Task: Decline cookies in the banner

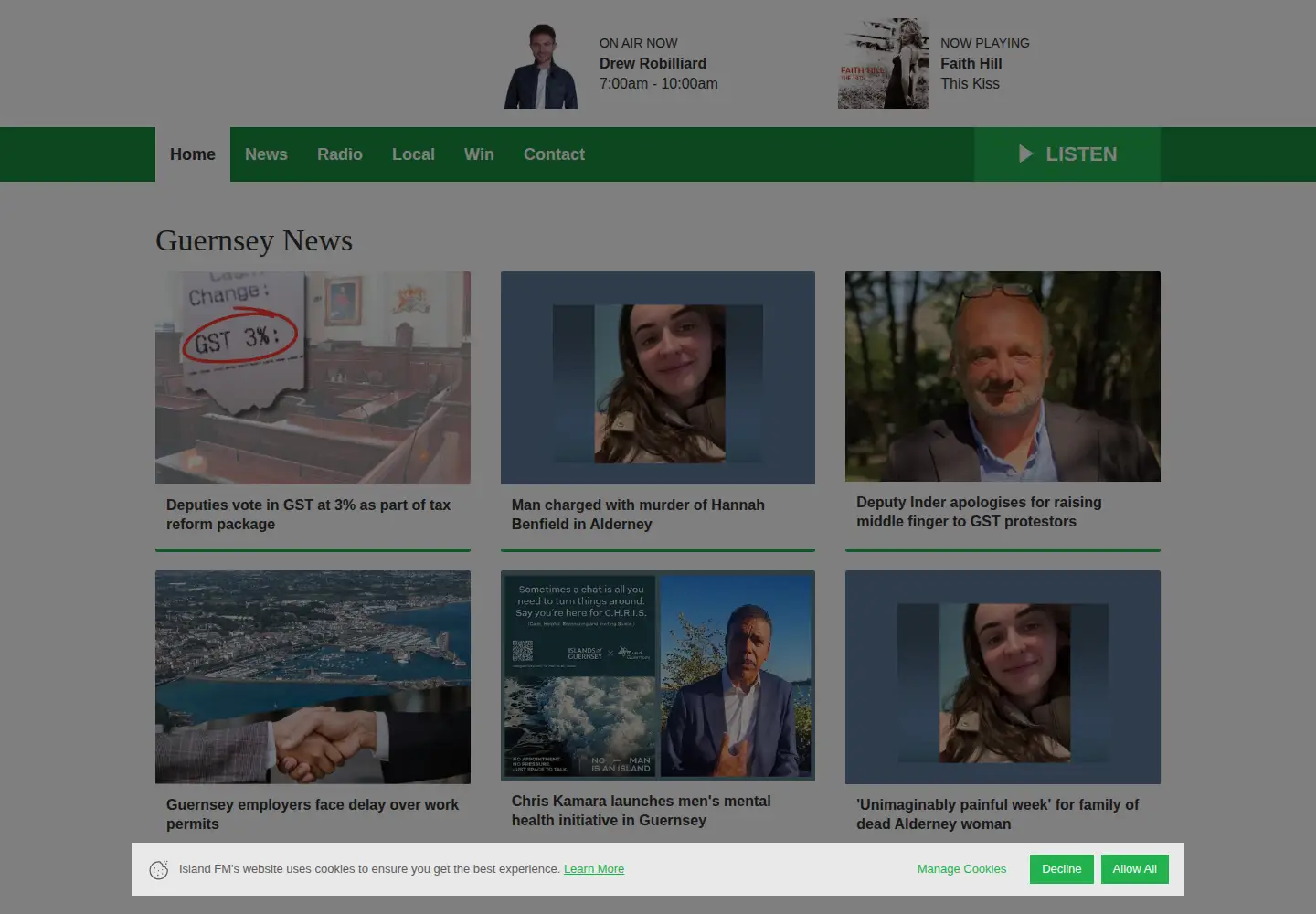Action: point(1062,869)
